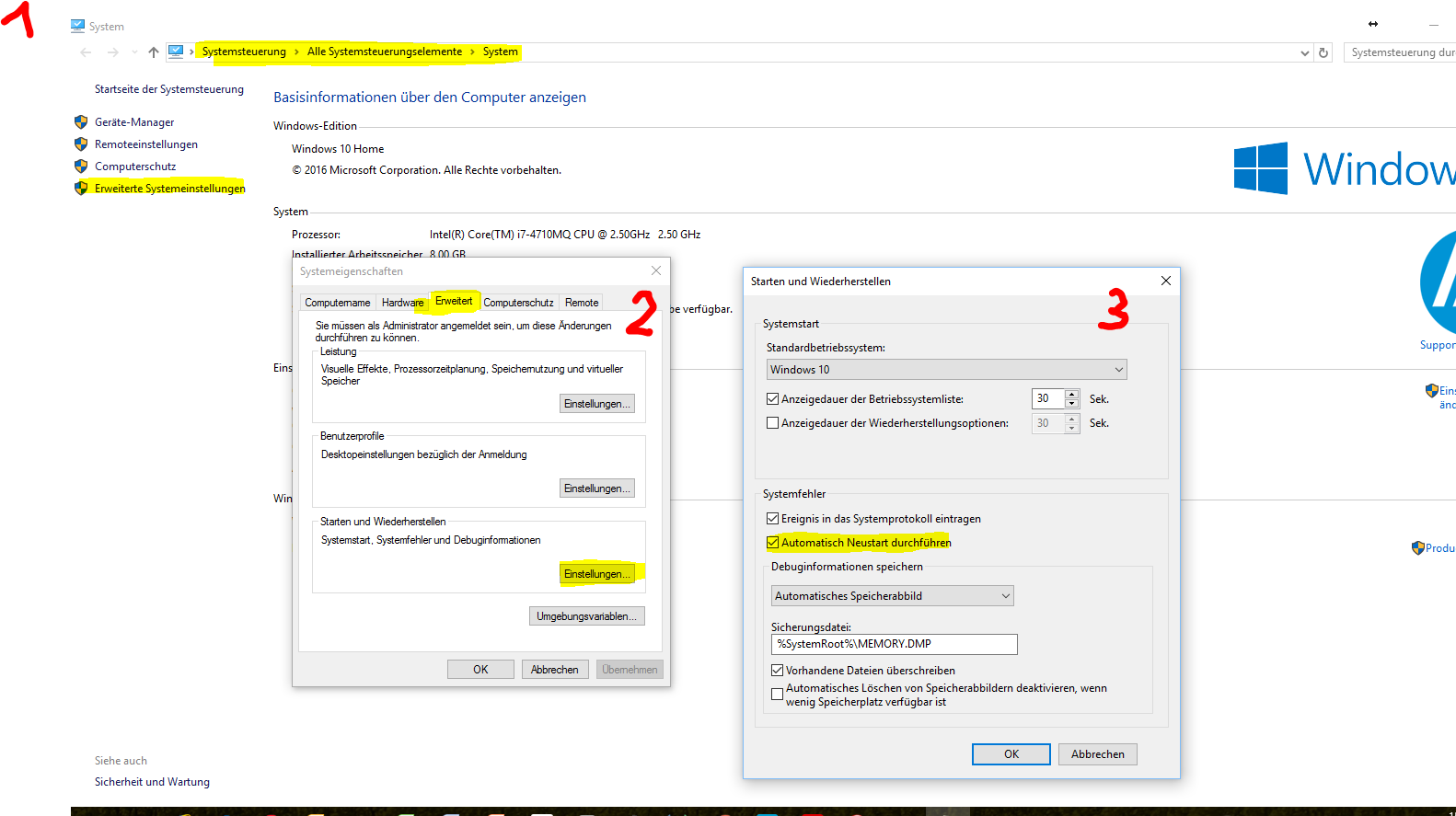Click shield icon next to Geräte-Manager
The height and width of the screenshot is (816, 1456).
(81, 121)
